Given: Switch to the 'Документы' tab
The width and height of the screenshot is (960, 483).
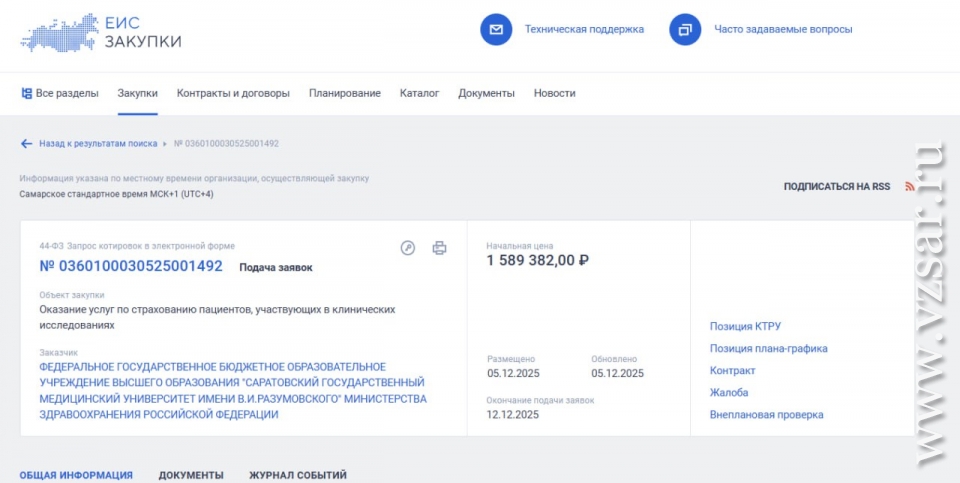Looking at the screenshot, I should click(x=191, y=475).
